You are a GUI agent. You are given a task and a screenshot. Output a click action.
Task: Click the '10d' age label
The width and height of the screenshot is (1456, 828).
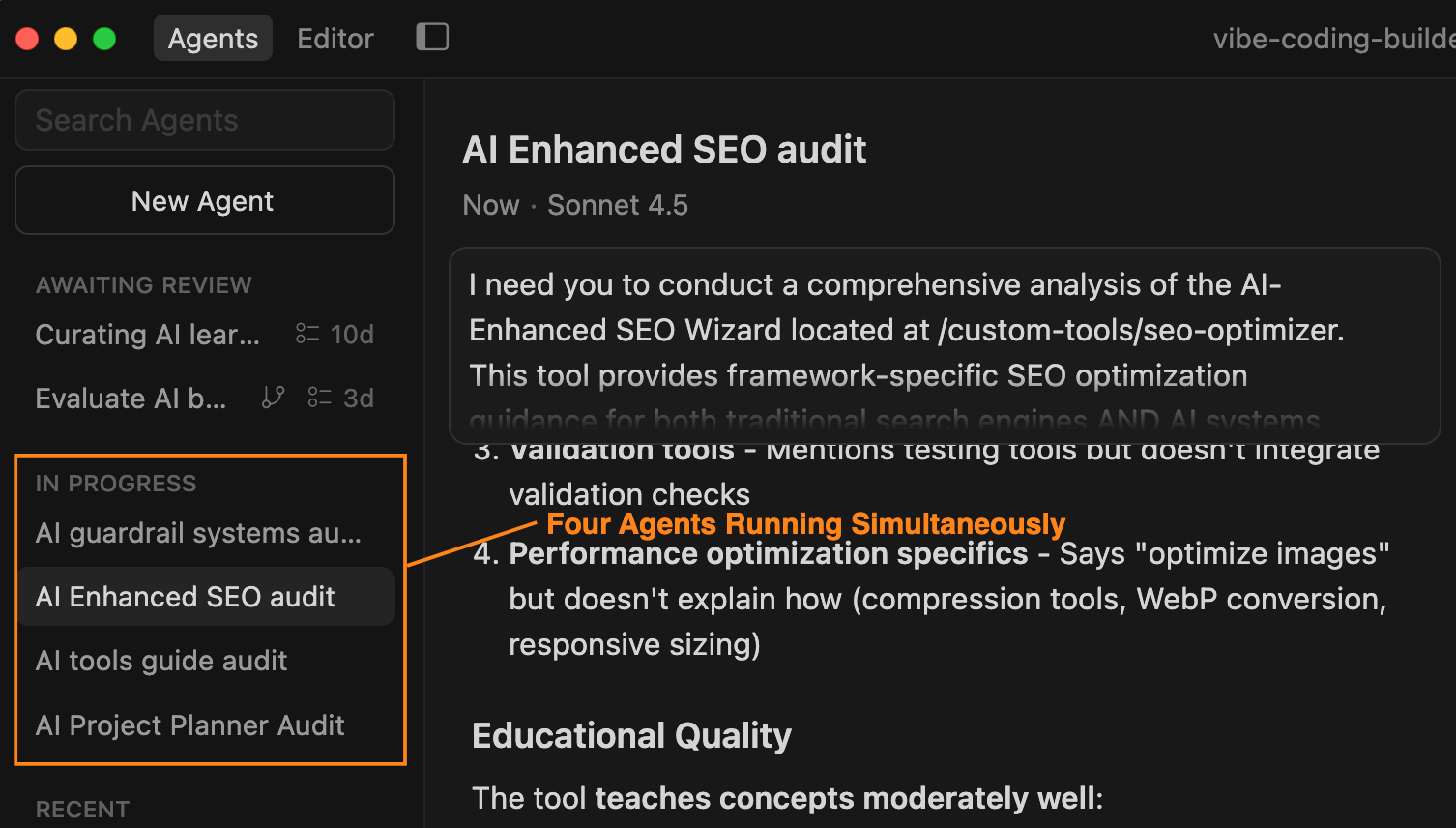[x=352, y=335]
